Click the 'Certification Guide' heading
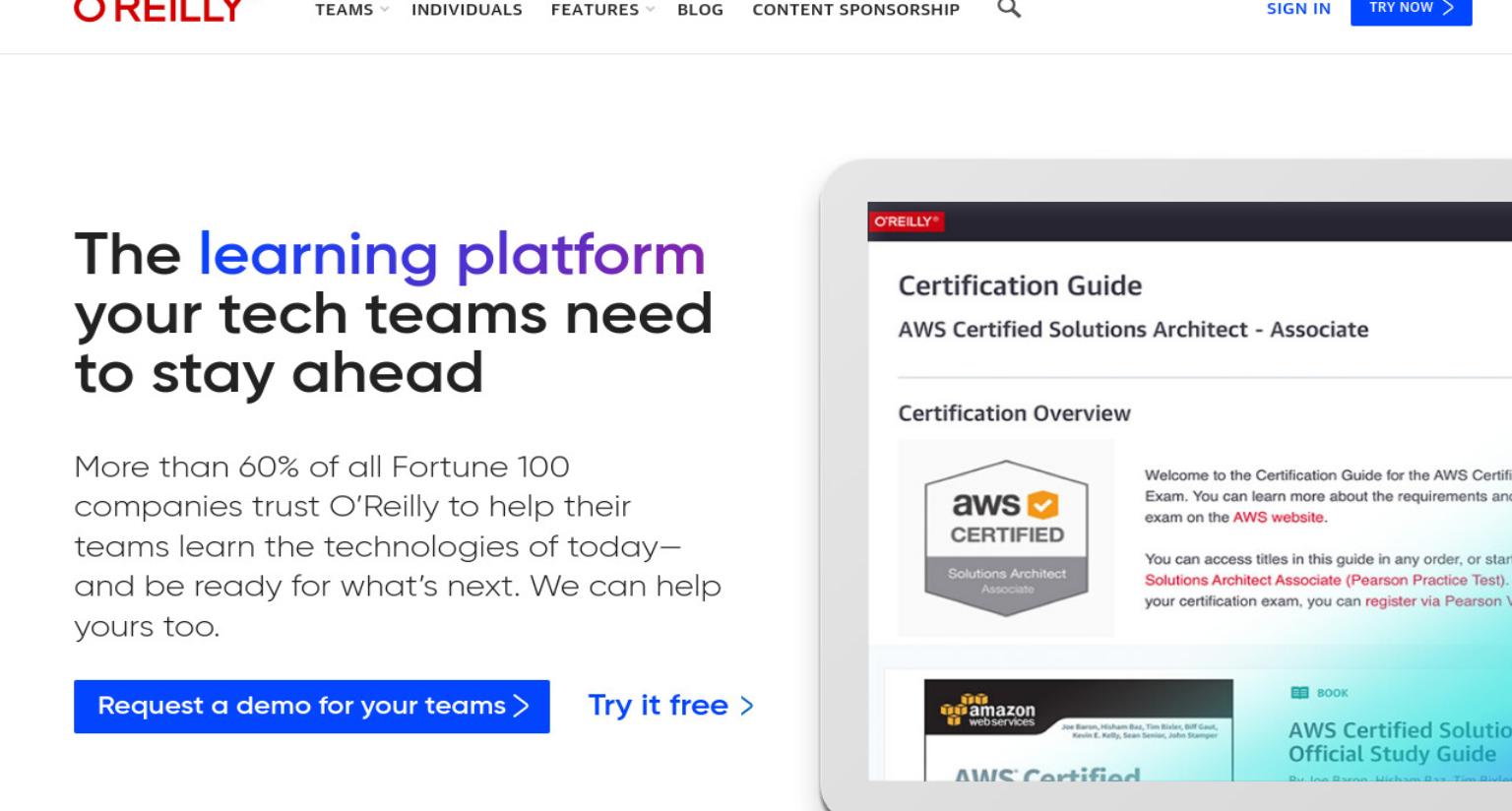 pos(1020,285)
